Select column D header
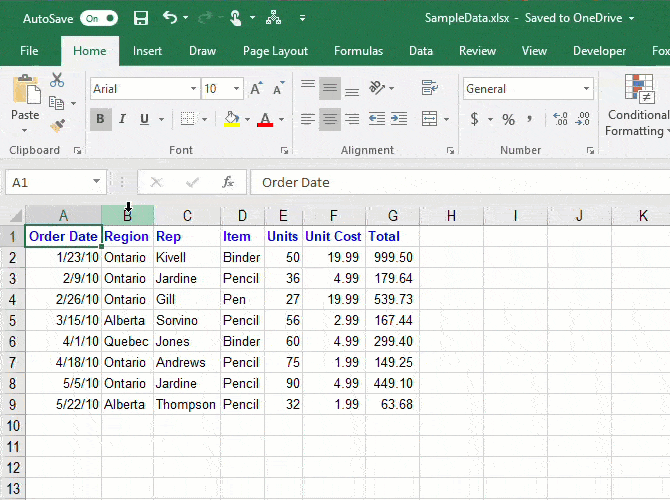The height and width of the screenshot is (500, 670). point(242,216)
